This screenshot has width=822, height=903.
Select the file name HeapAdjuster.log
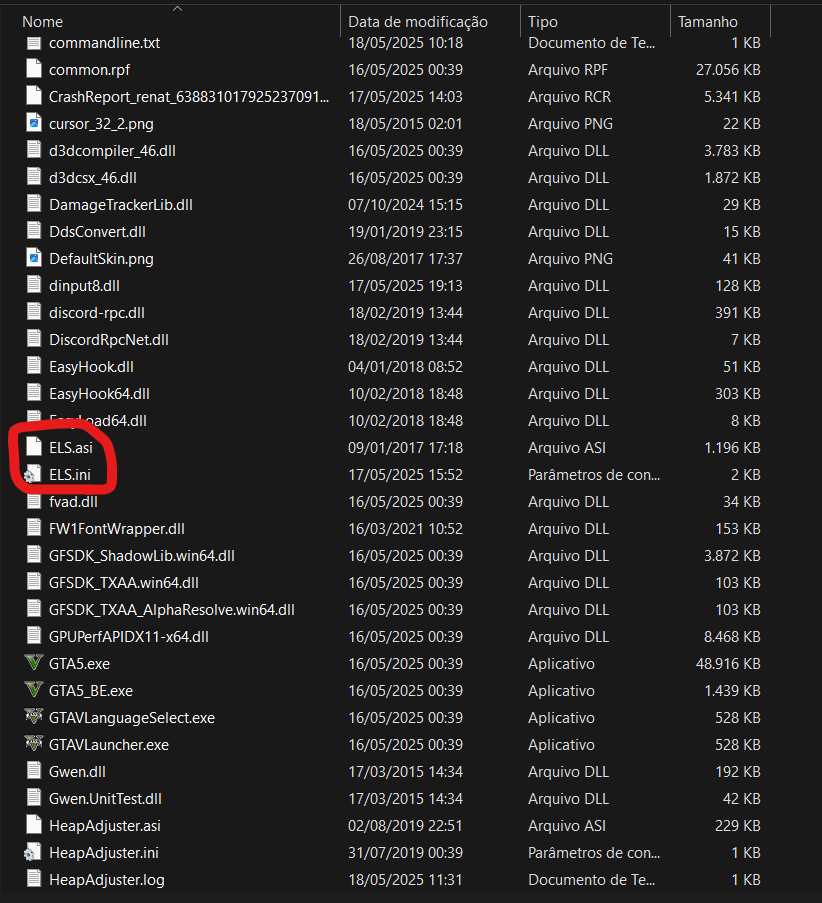(x=107, y=880)
